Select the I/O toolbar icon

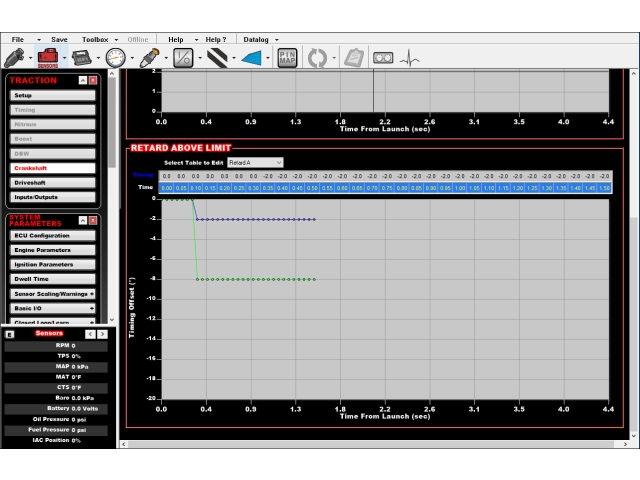(x=183, y=58)
